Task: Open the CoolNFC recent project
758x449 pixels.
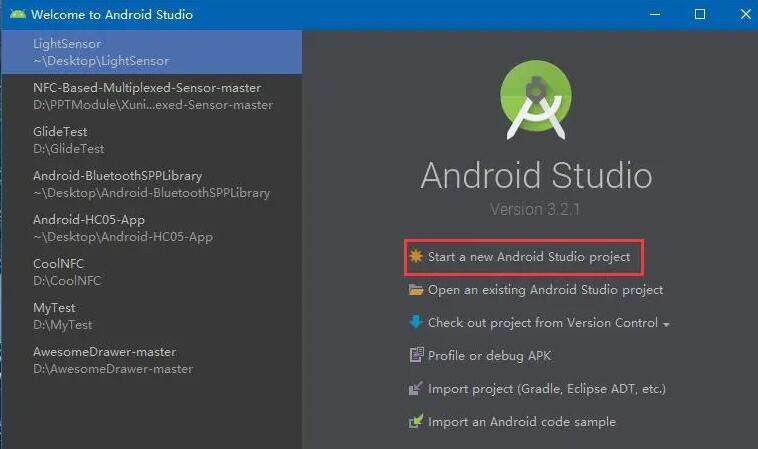Action: (152, 272)
